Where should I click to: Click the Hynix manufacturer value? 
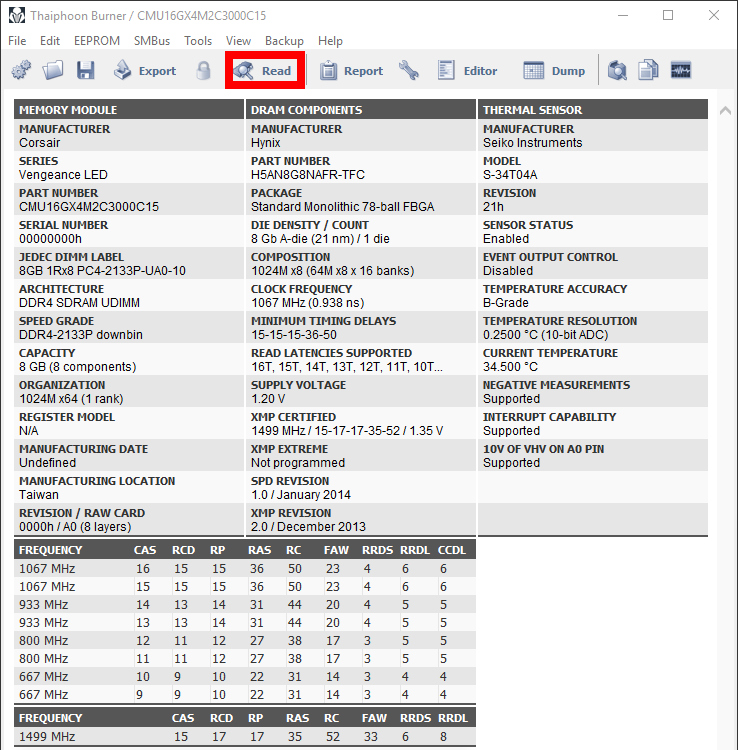pos(265,143)
